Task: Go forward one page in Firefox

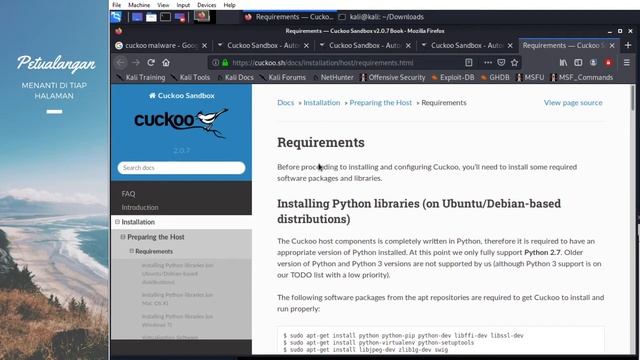Action: (136, 62)
